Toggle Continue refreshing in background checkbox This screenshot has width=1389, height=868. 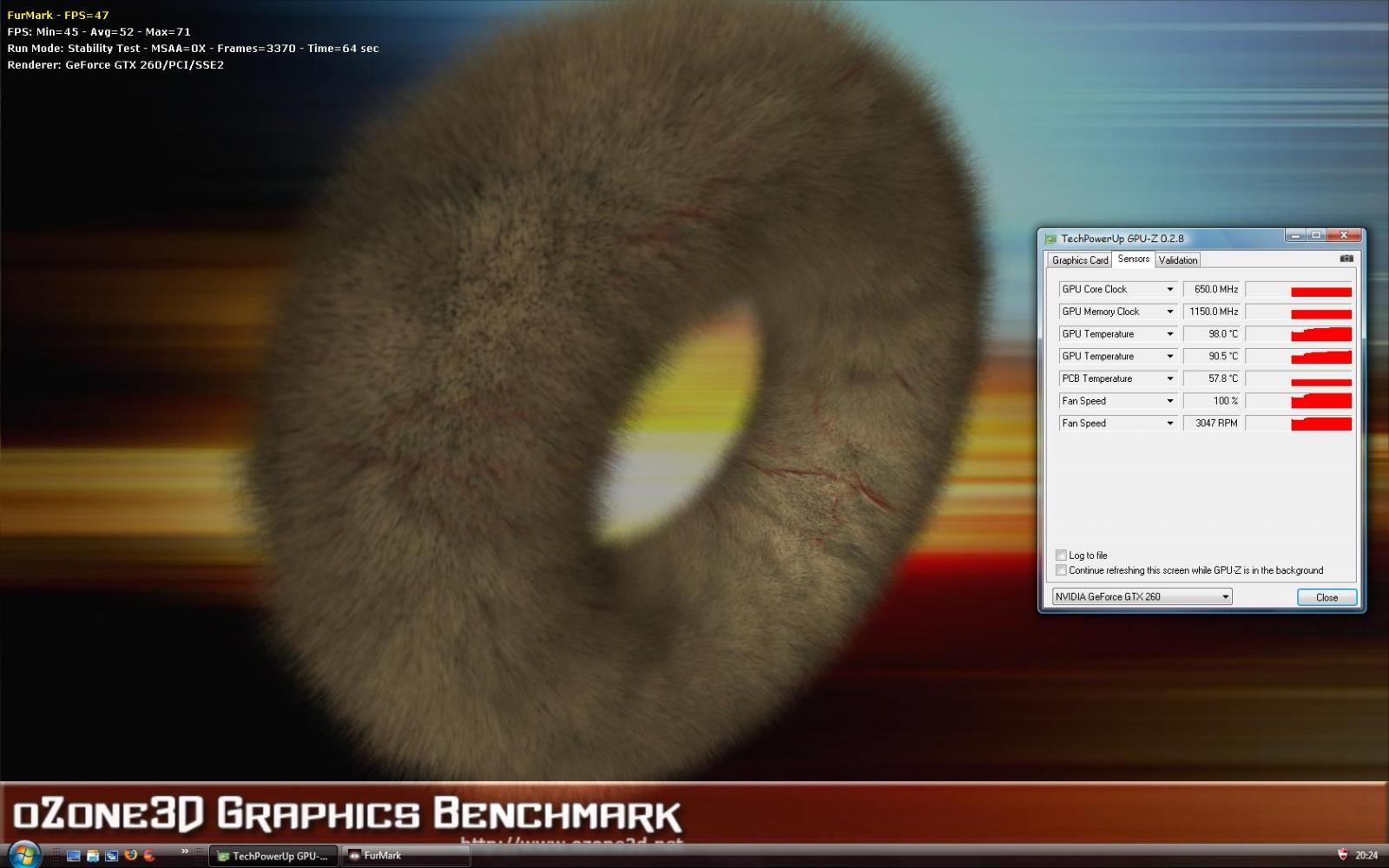1061,570
